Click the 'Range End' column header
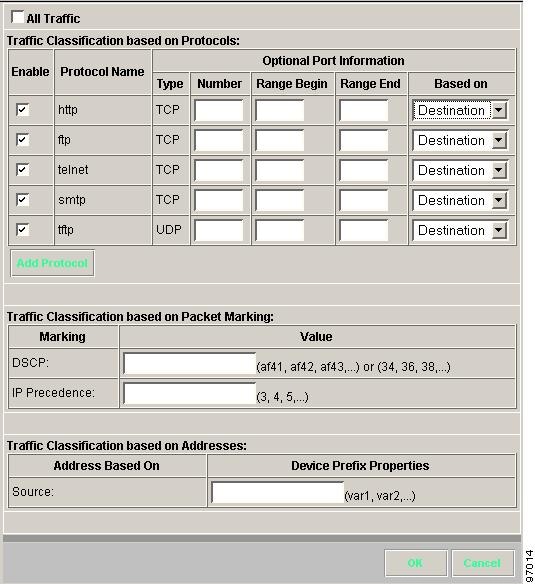 (370, 84)
